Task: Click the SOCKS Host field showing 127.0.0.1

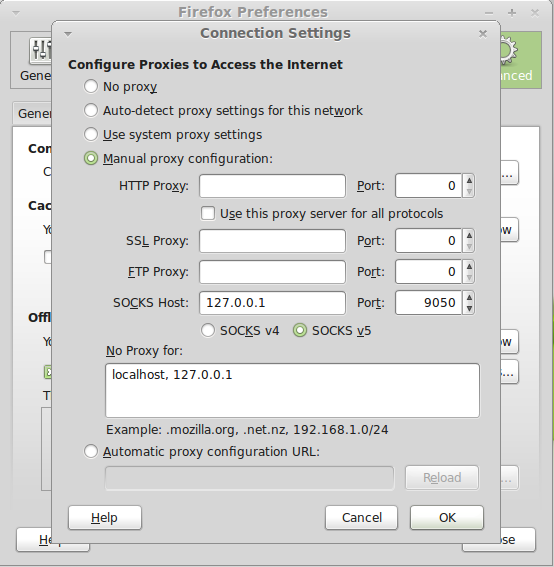Action: coord(272,303)
